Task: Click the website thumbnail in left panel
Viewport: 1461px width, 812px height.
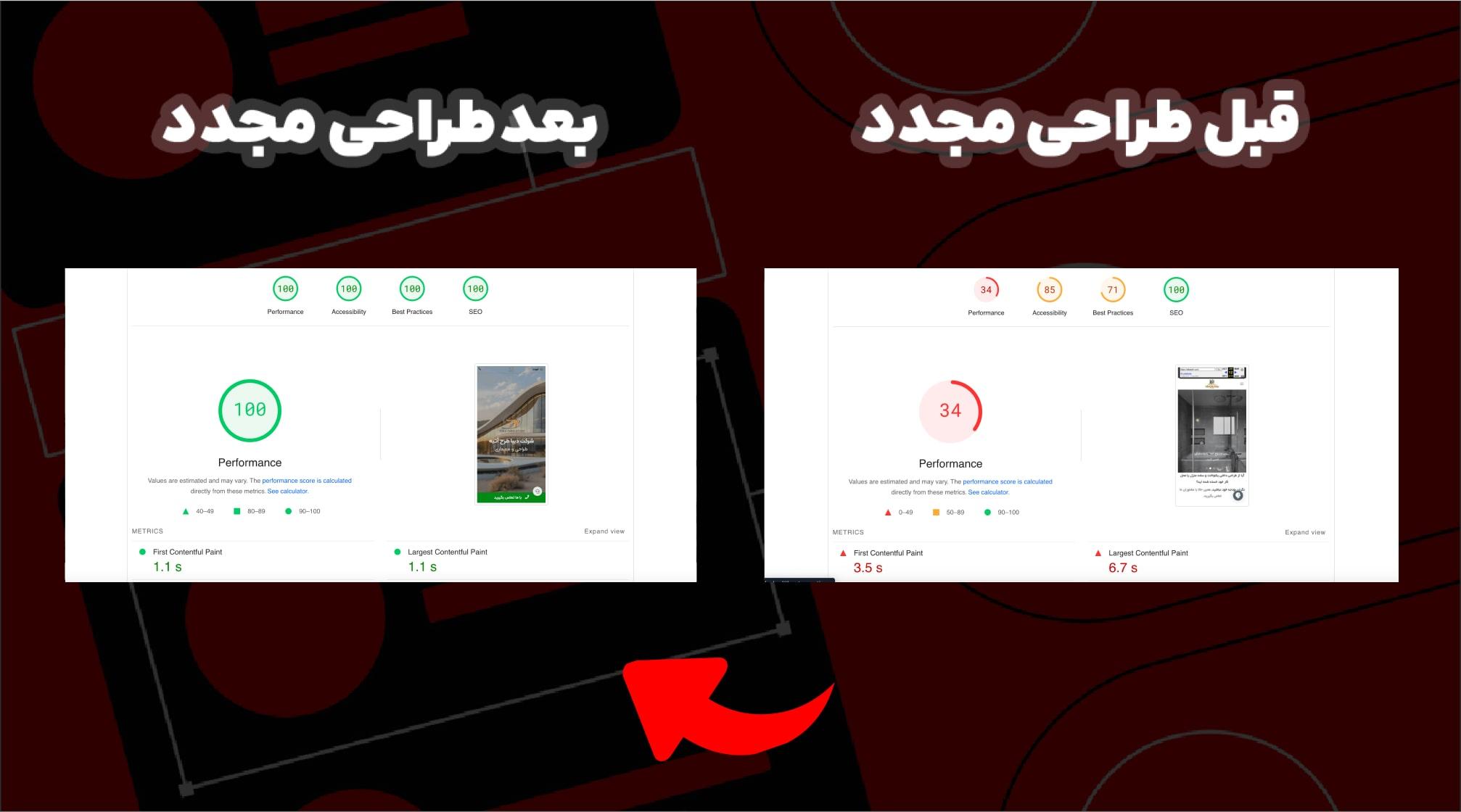Action: click(x=510, y=431)
